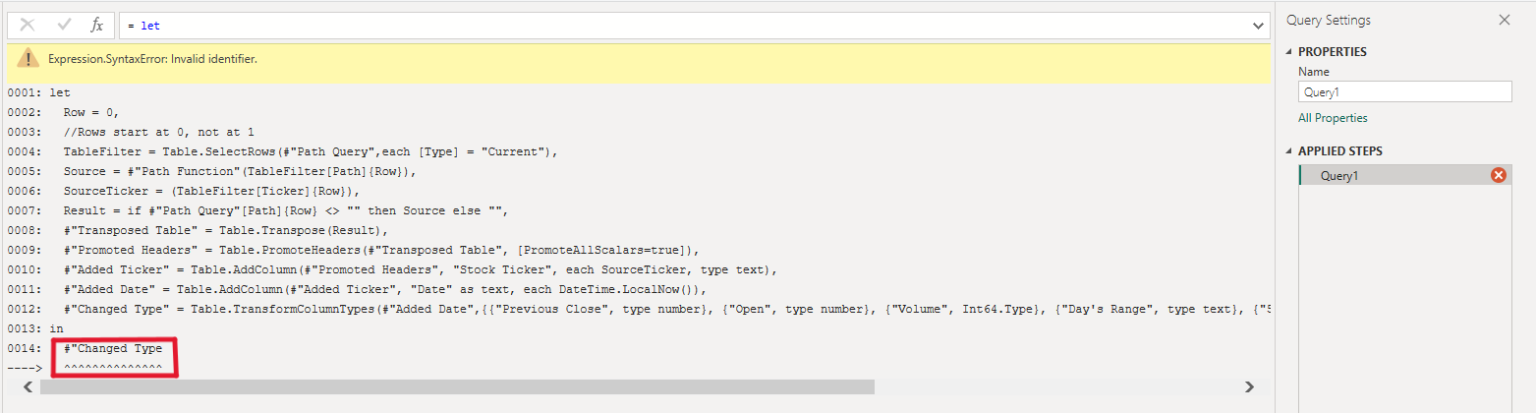The width and height of the screenshot is (1536, 413).
Task: Click the fx function icon
Action: pyautogui.click(x=97, y=25)
